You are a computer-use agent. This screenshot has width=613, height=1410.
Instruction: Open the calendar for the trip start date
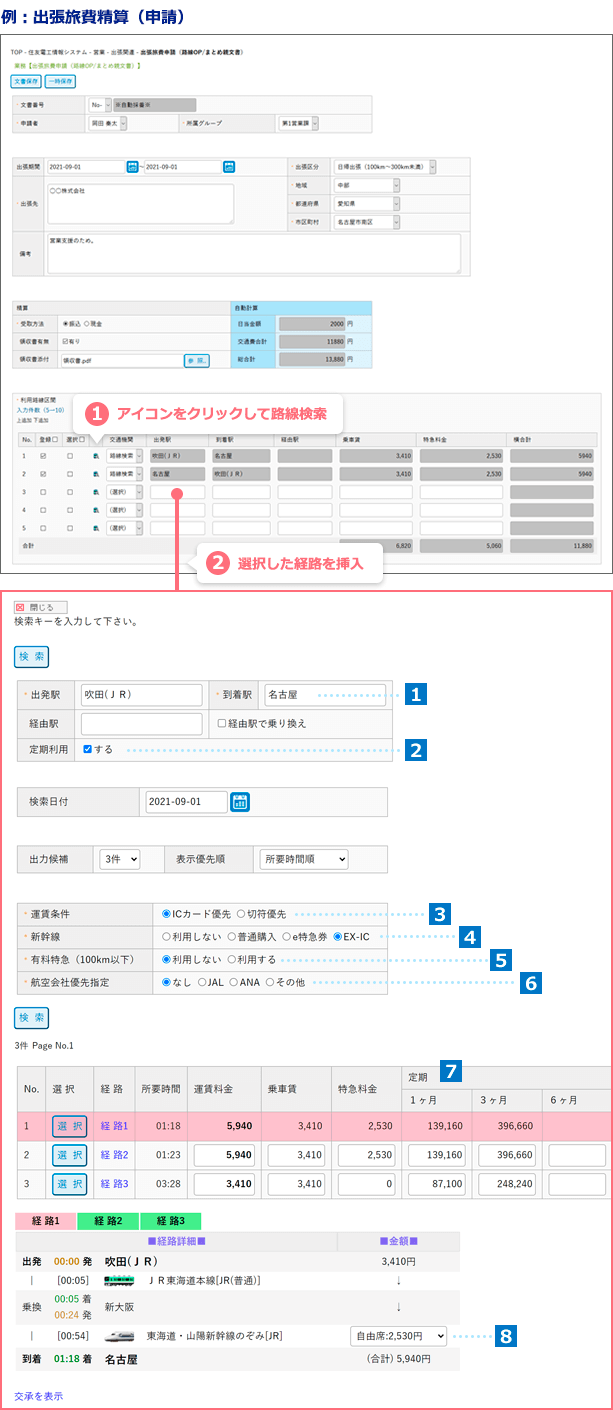(x=132, y=167)
